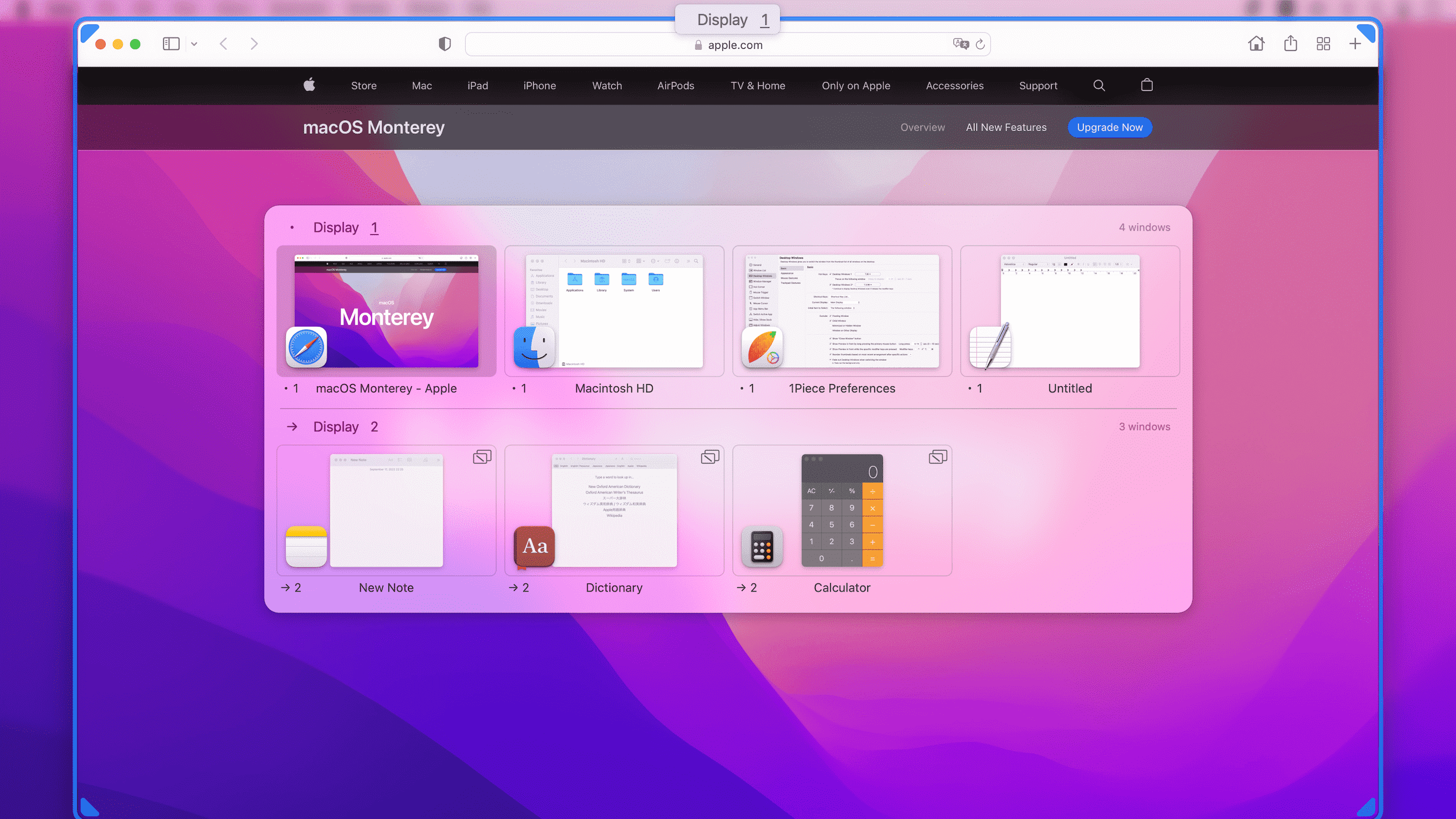Open the sidebar dropdown chevron
Image resolution: width=1456 pixels, height=819 pixels.
point(194,44)
